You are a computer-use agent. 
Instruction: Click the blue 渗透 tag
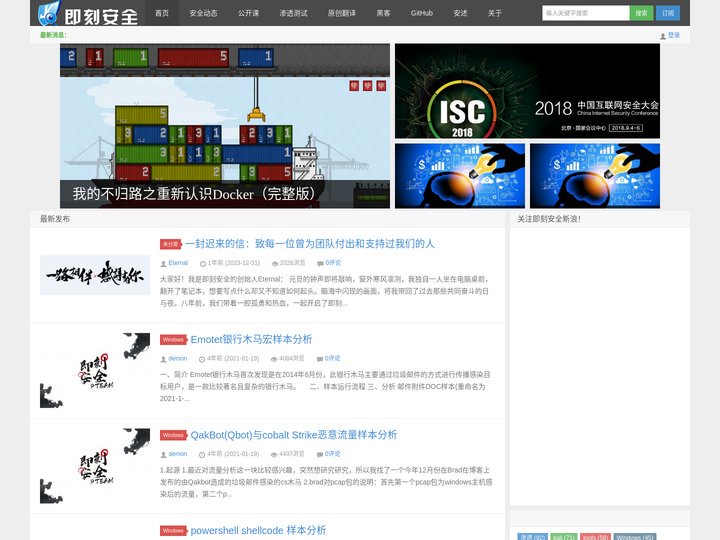coord(533,537)
